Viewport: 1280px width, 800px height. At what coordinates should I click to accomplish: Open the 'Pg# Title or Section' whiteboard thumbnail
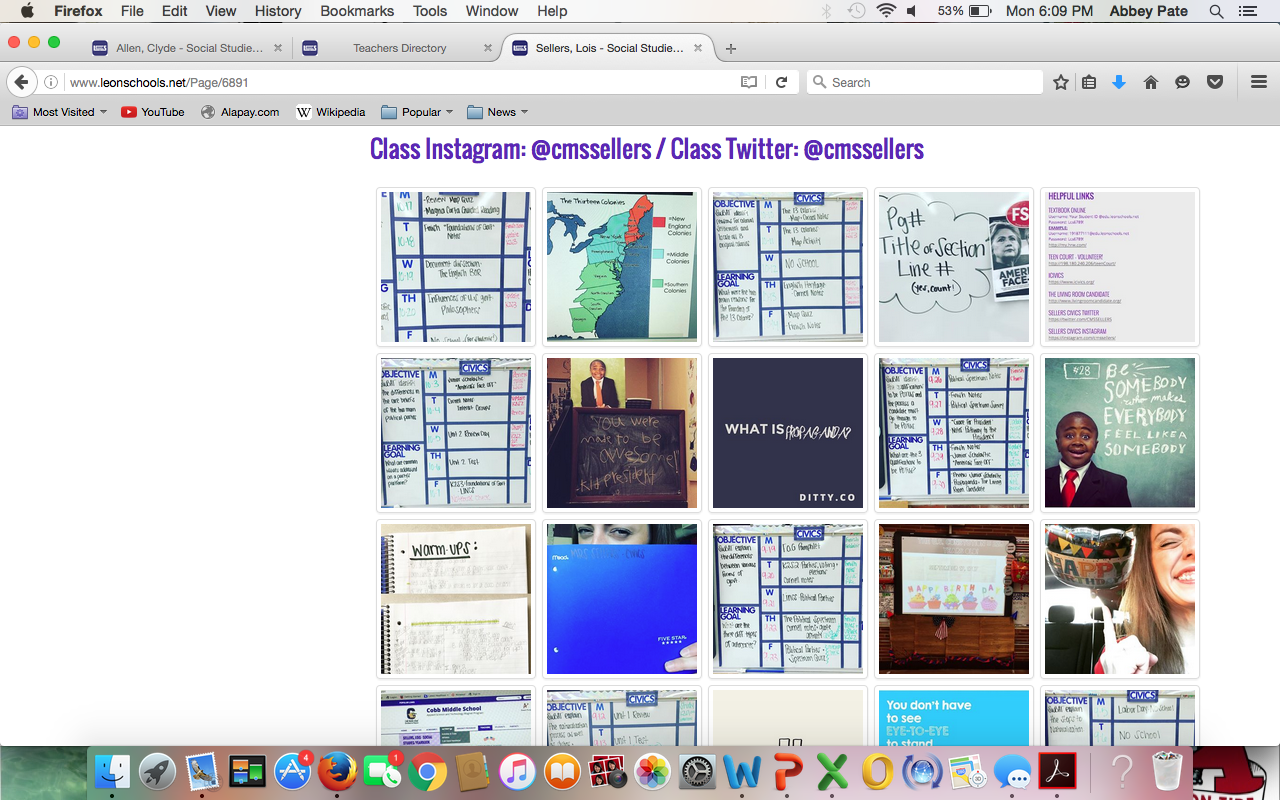coord(954,267)
